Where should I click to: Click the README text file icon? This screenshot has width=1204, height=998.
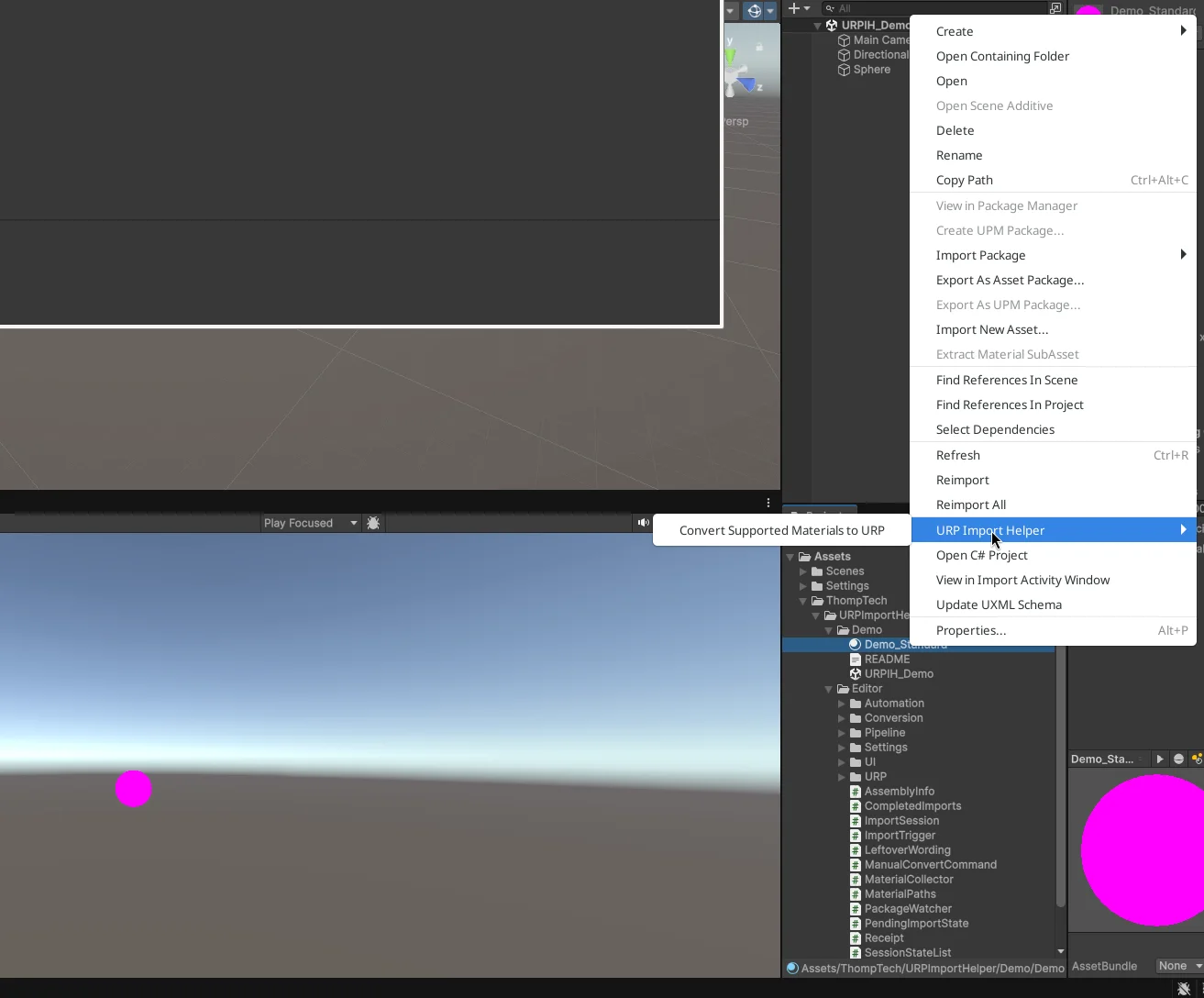point(856,660)
